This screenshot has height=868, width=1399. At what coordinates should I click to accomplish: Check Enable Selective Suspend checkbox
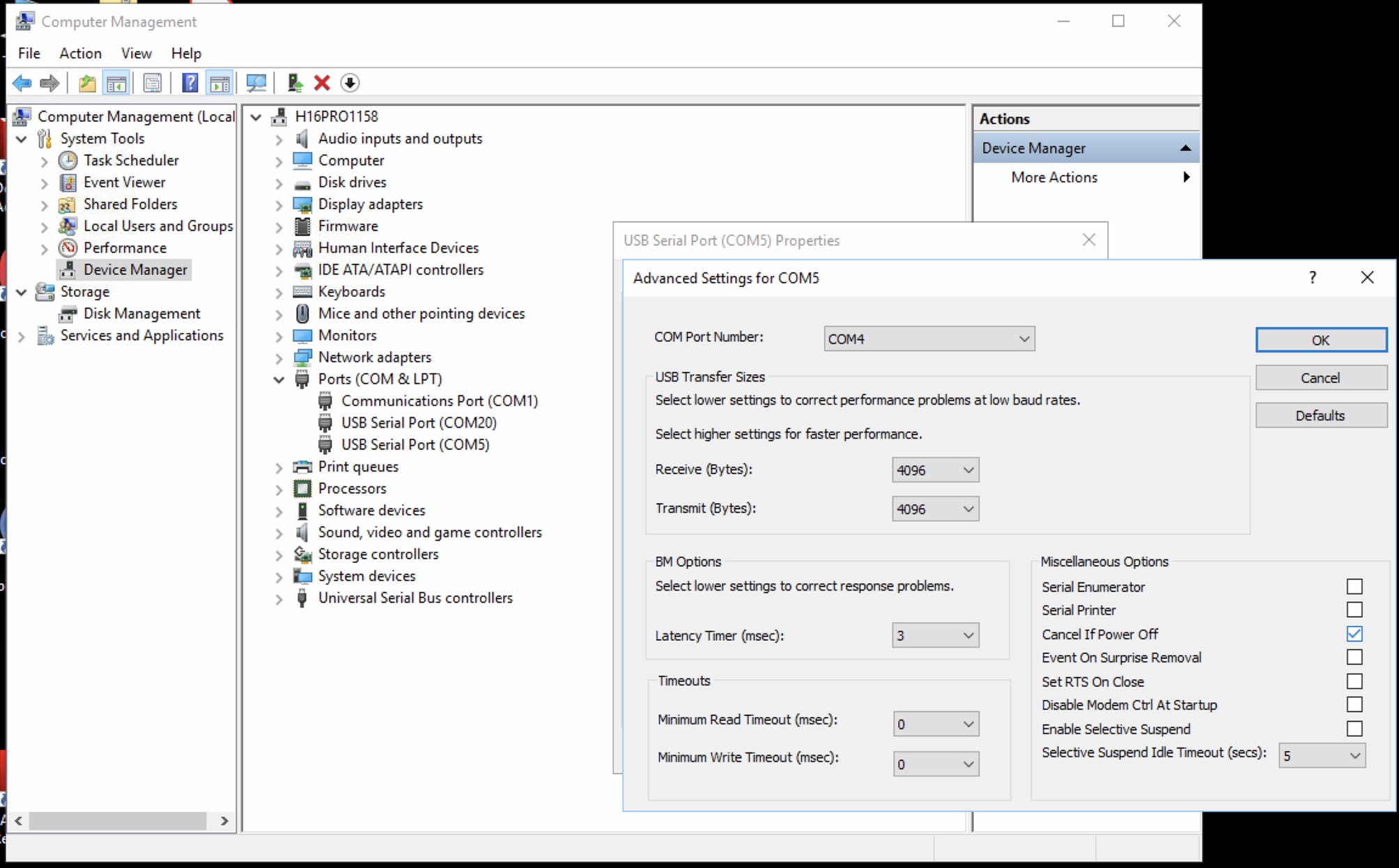coord(1354,729)
